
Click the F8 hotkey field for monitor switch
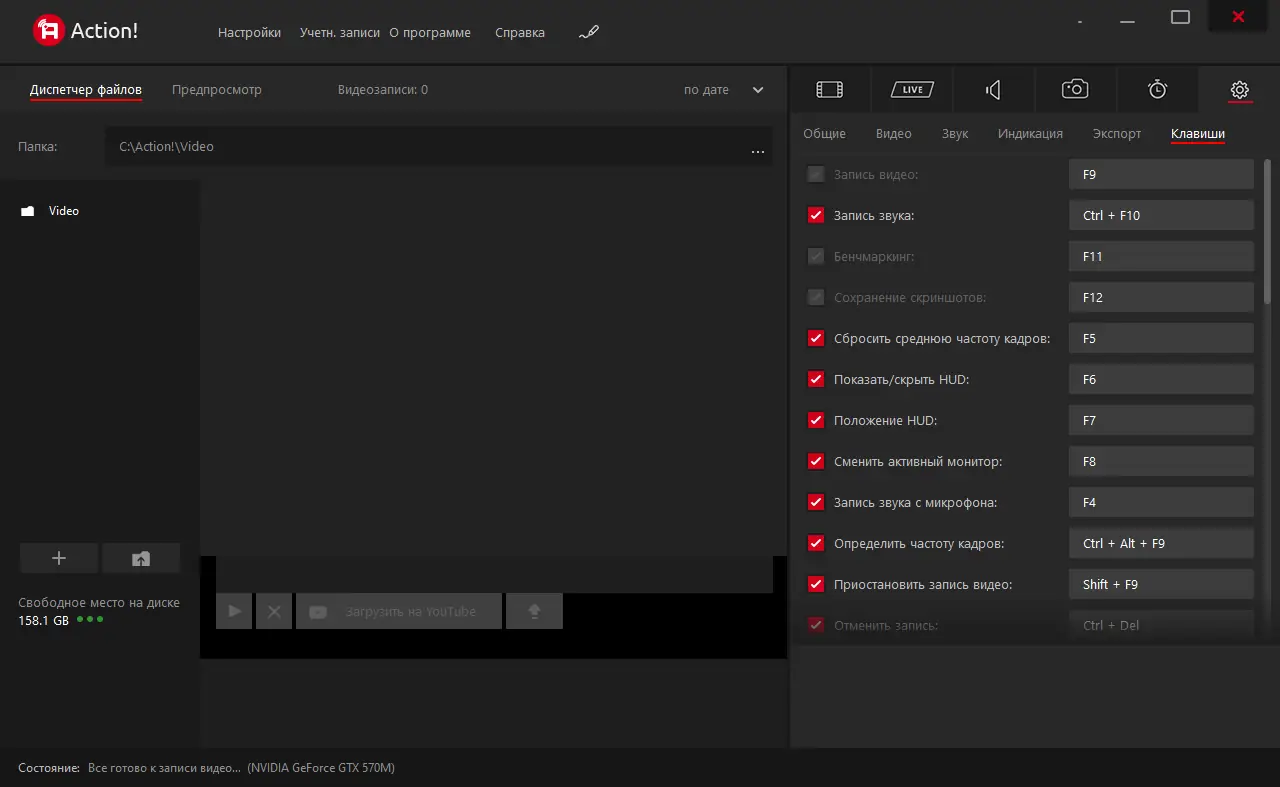(1161, 461)
